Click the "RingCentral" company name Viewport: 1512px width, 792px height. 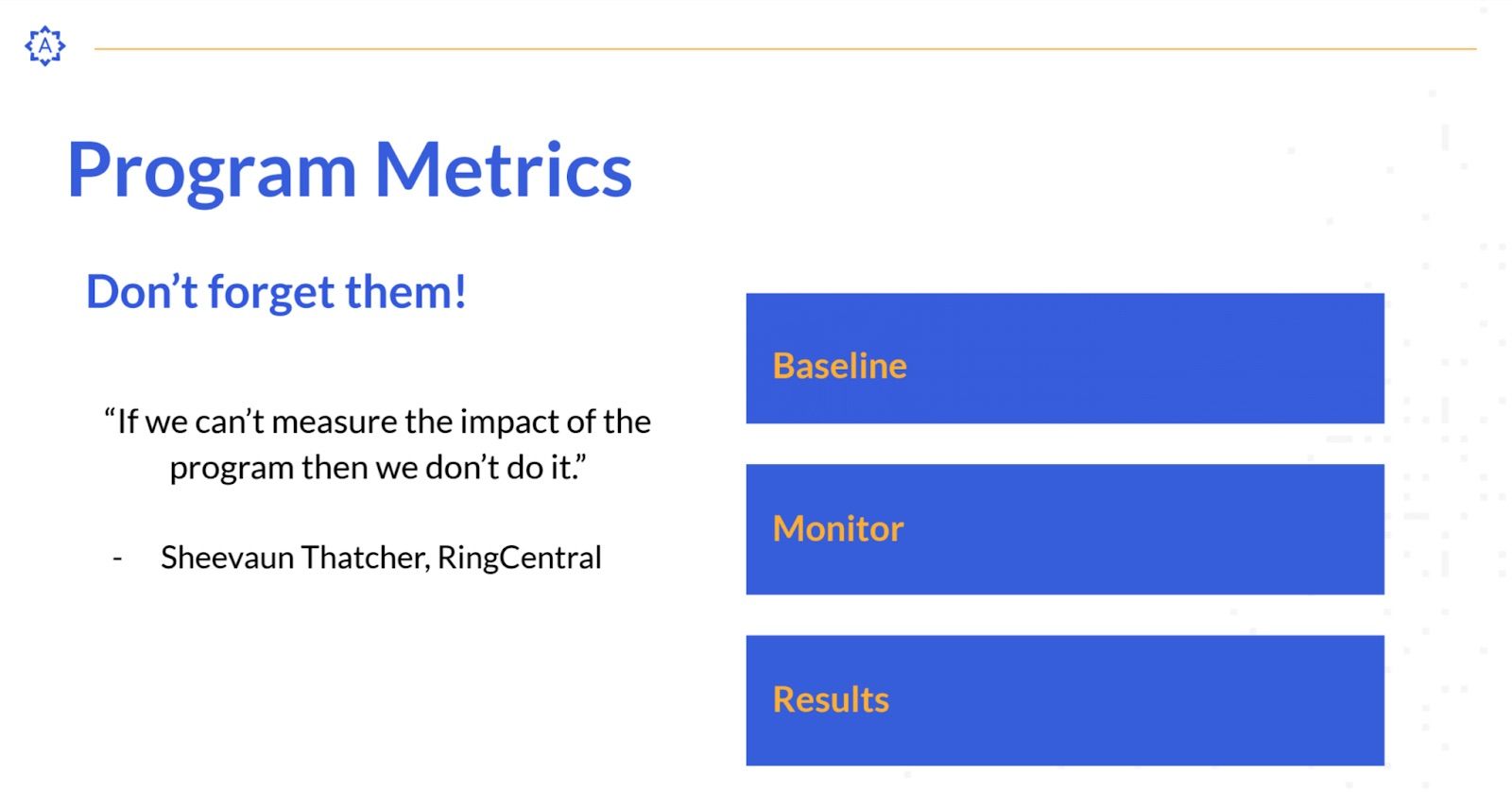click(519, 558)
